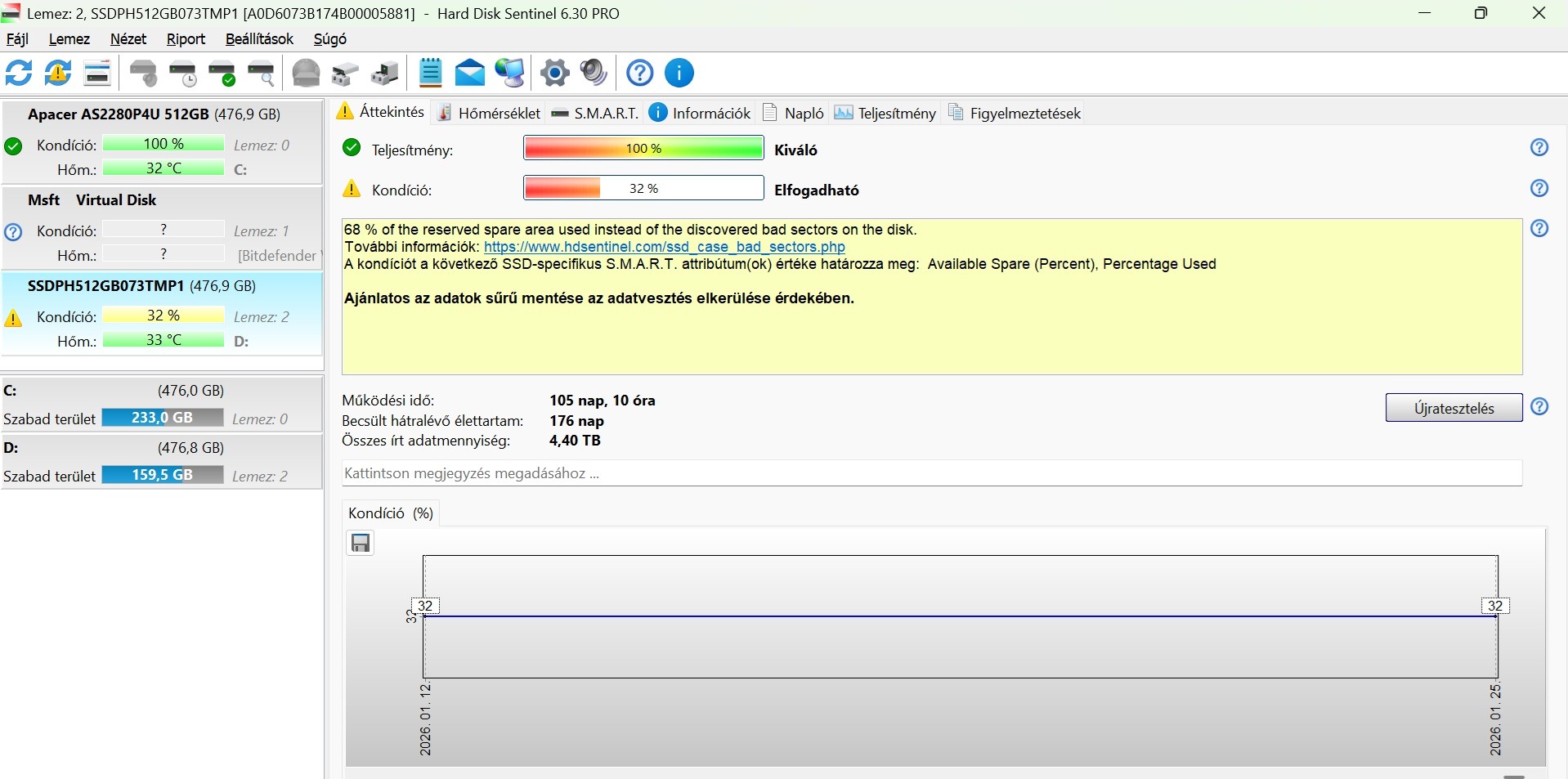Image resolution: width=1568 pixels, height=779 pixels.
Task: Click the two-drives clone toolbar icon
Action: [345, 73]
